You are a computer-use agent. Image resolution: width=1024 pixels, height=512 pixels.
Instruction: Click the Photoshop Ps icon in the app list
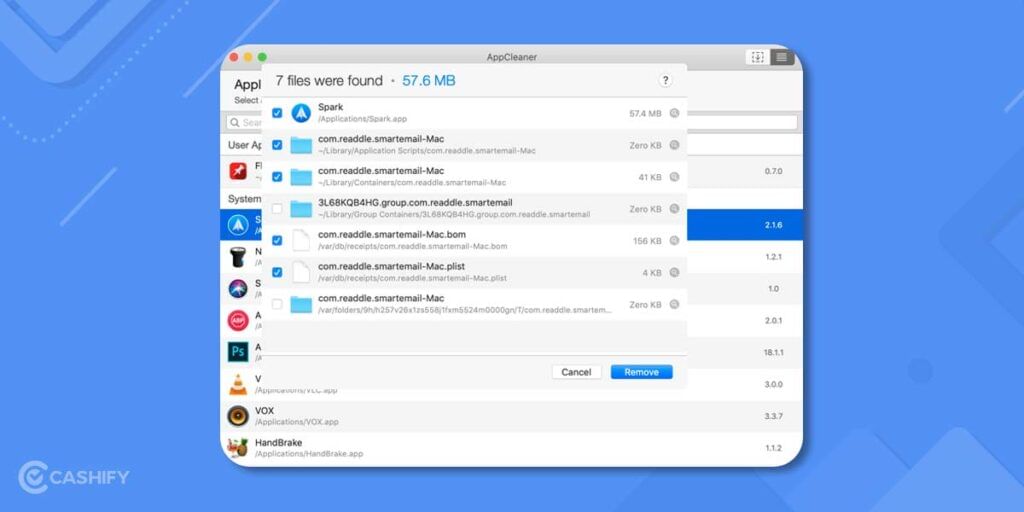pos(238,352)
